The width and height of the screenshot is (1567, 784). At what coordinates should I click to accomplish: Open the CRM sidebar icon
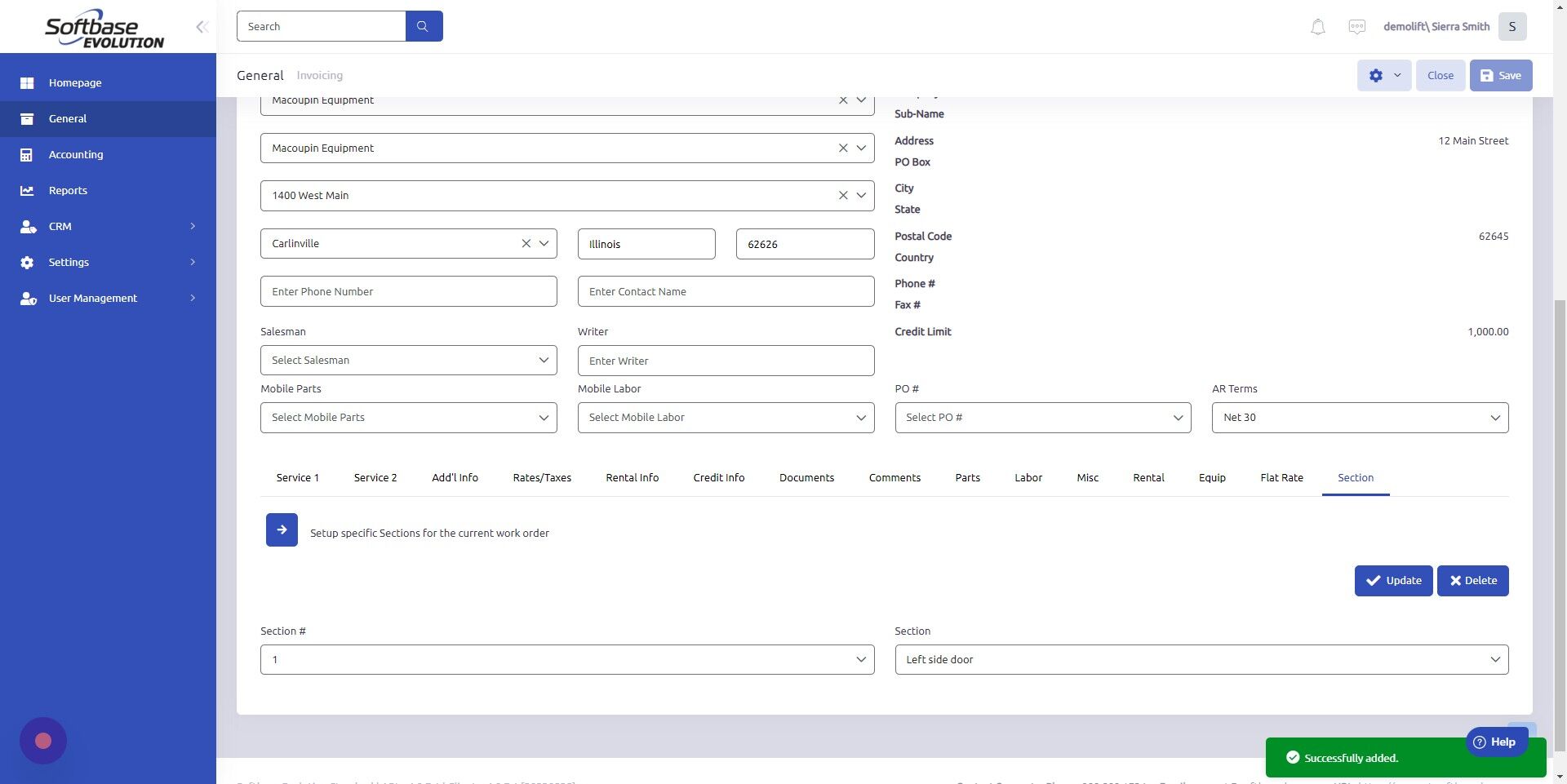click(x=28, y=226)
